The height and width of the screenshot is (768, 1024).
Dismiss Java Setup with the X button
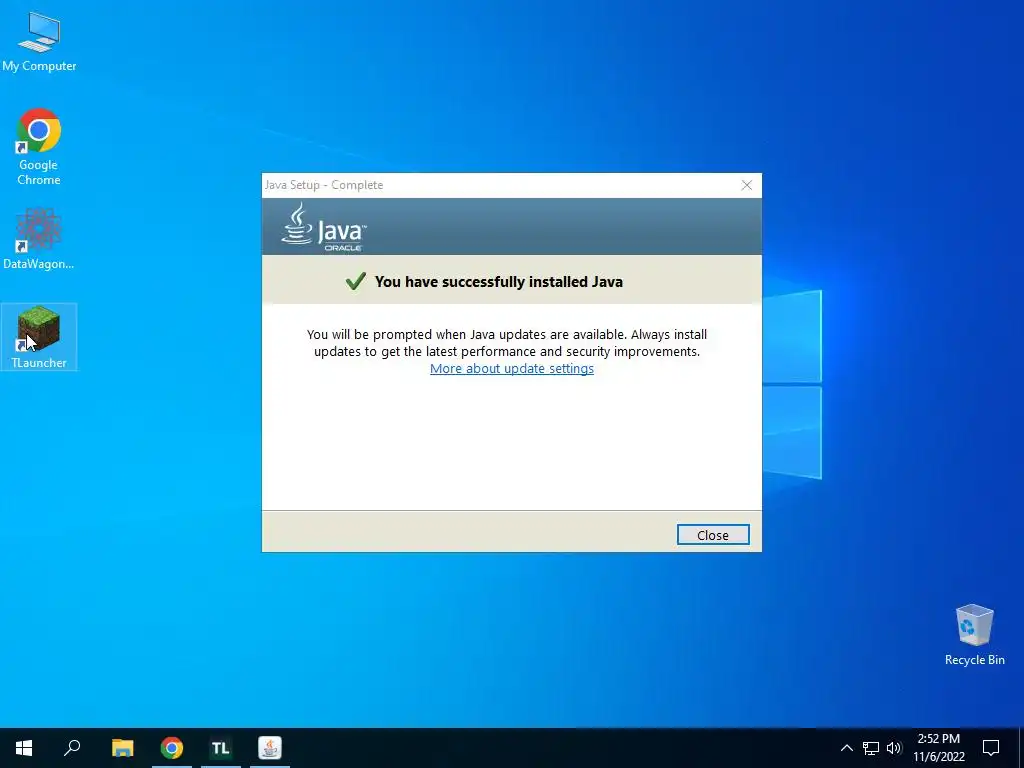click(x=746, y=185)
